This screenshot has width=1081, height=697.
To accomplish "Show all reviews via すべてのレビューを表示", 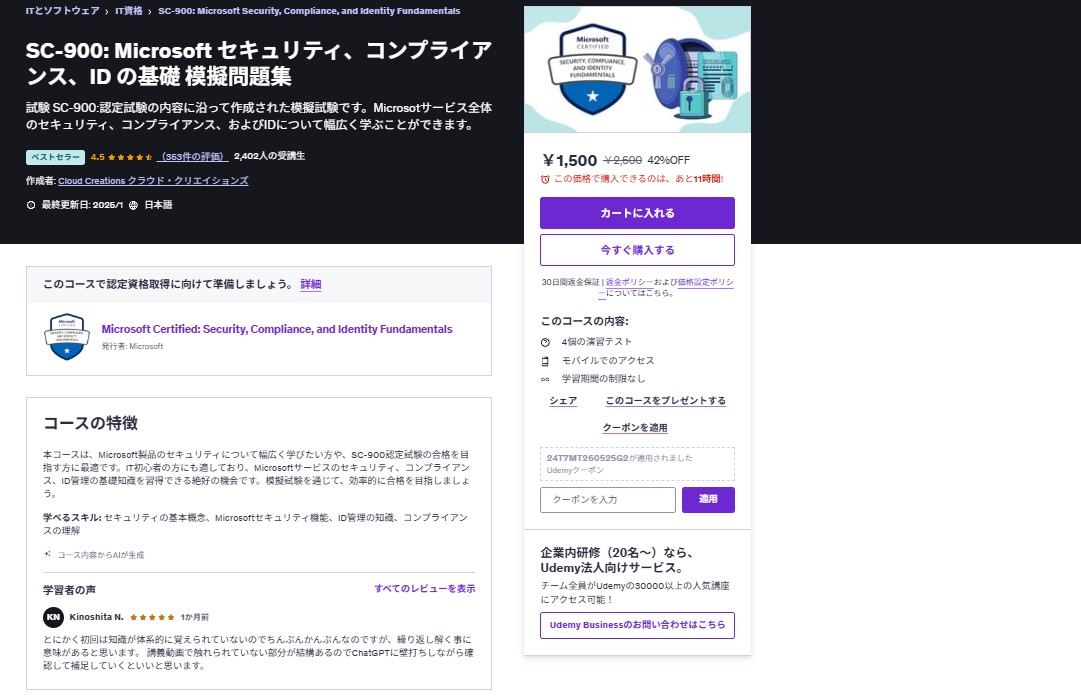I will point(425,589).
